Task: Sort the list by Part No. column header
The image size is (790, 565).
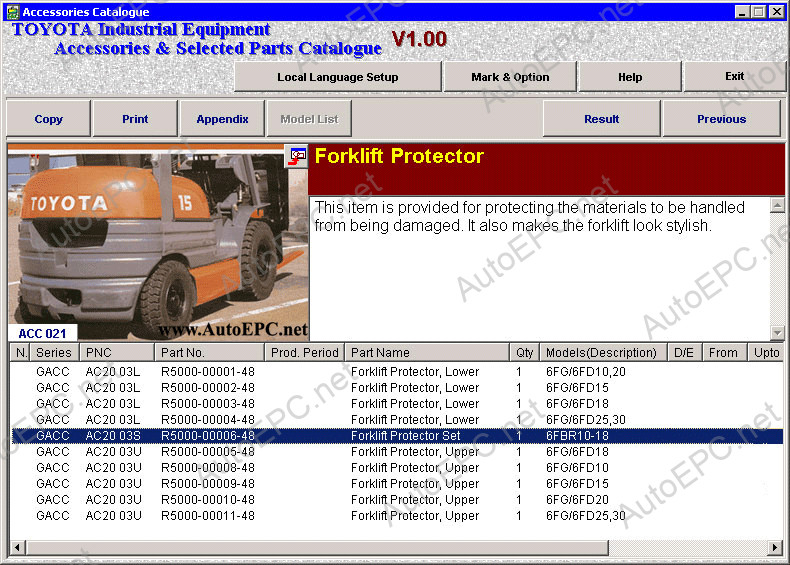Action: (209, 353)
